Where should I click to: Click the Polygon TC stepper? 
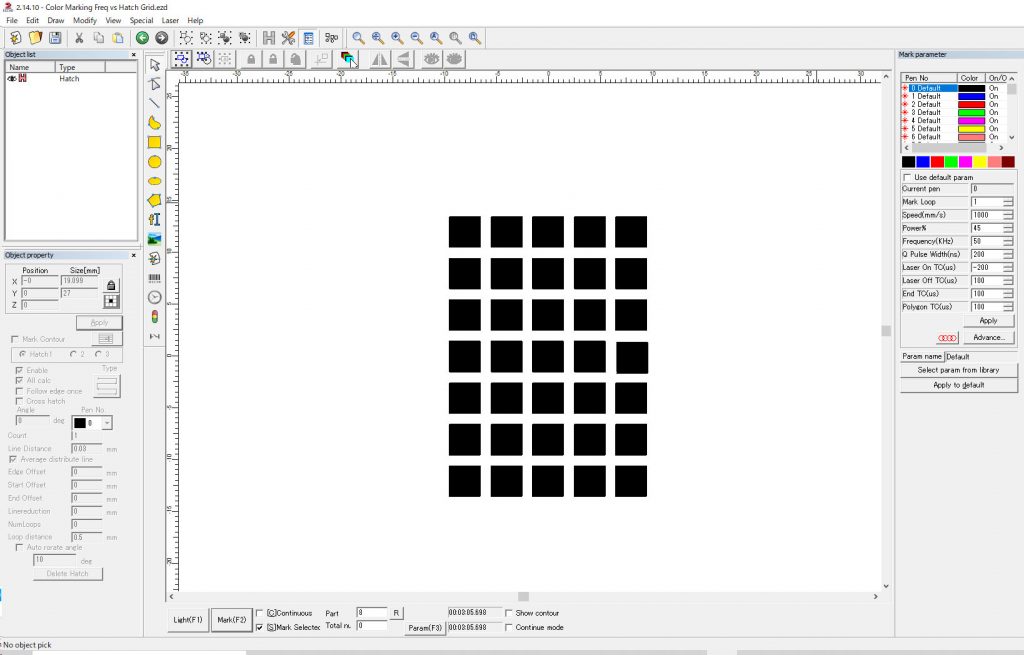click(x=1008, y=307)
